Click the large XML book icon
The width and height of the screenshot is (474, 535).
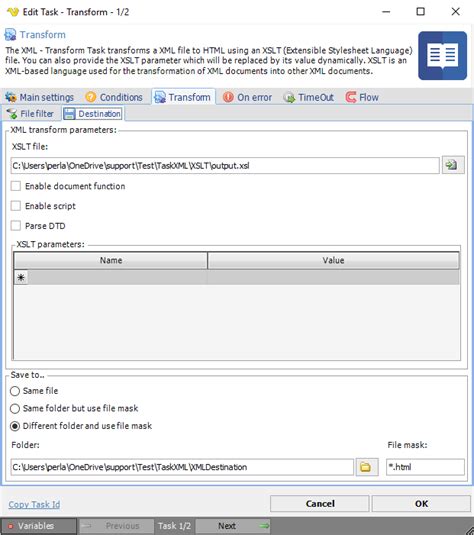click(442, 56)
